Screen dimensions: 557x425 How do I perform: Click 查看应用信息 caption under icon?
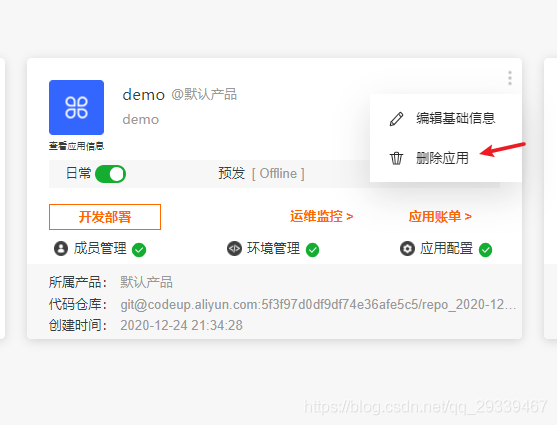point(76,146)
